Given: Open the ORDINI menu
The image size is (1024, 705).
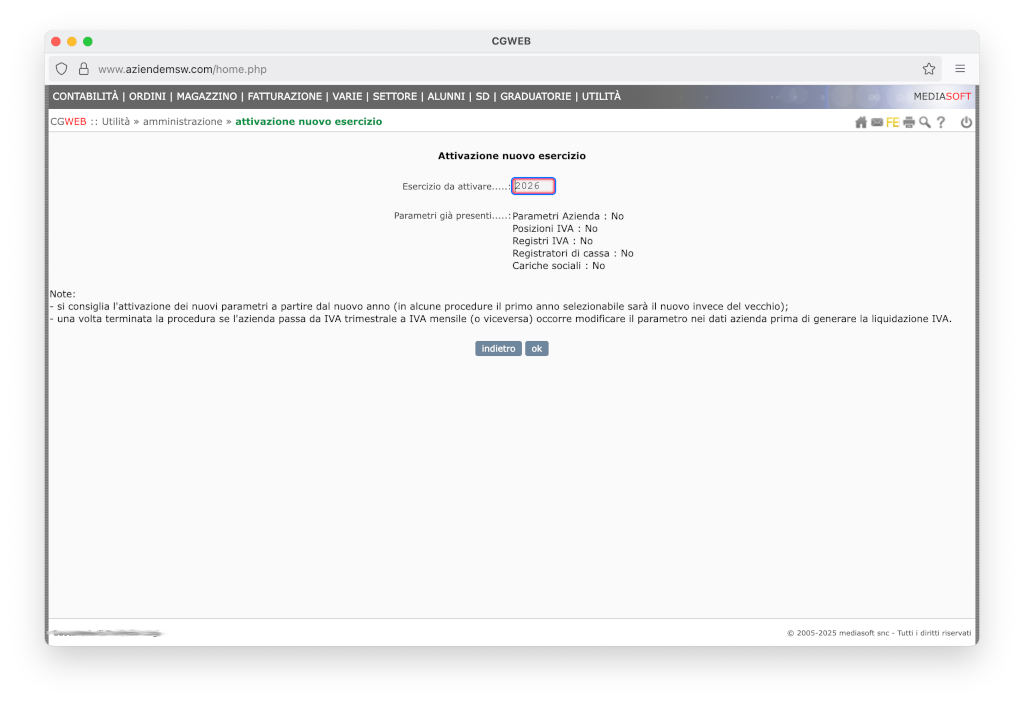Looking at the screenshot, I should click(x=147, y=97).
